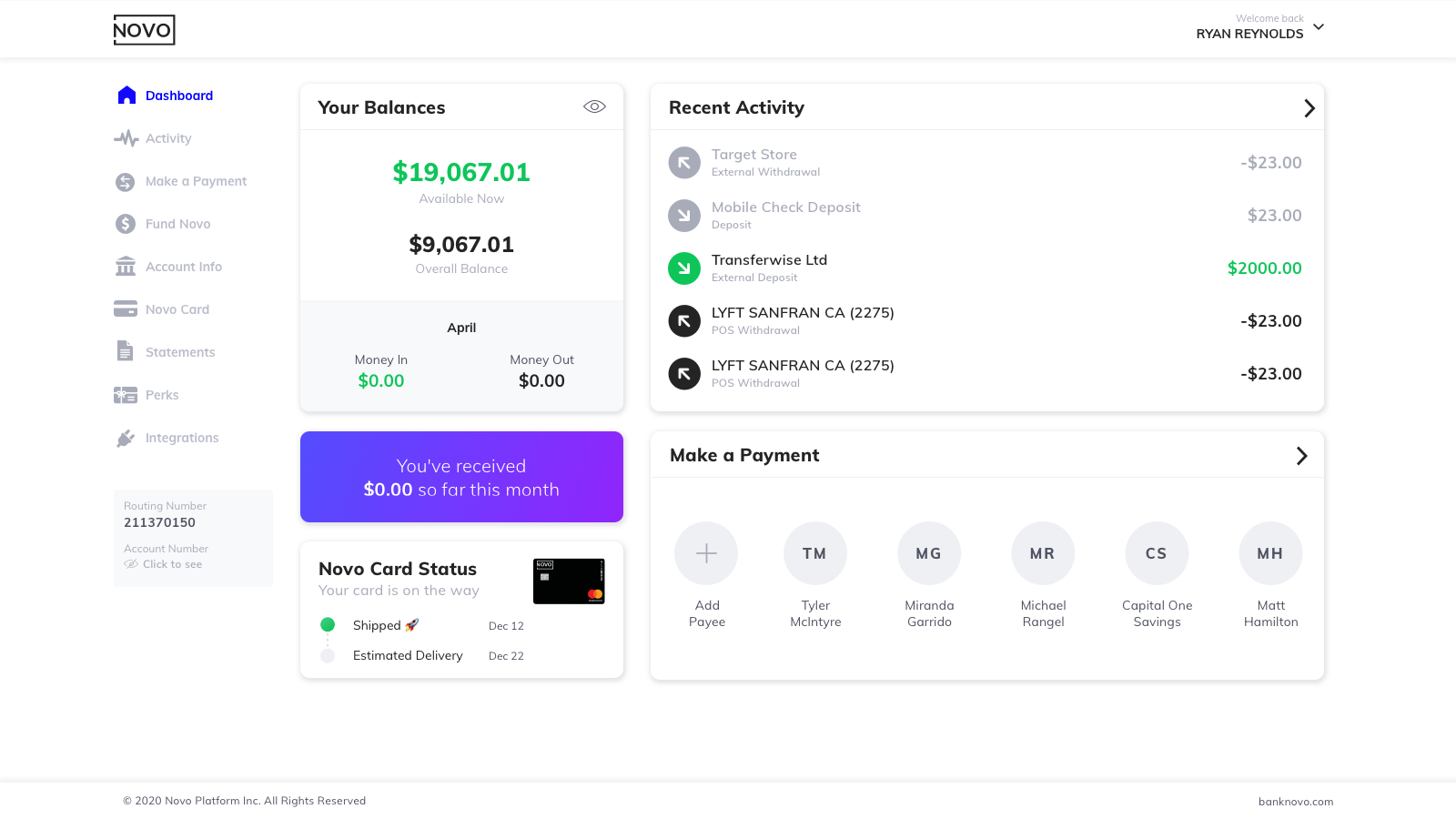This screenshot has width=1456, height=819.
Task: Toggle balance visibility with the eye icon
Action: pos(594,106)
